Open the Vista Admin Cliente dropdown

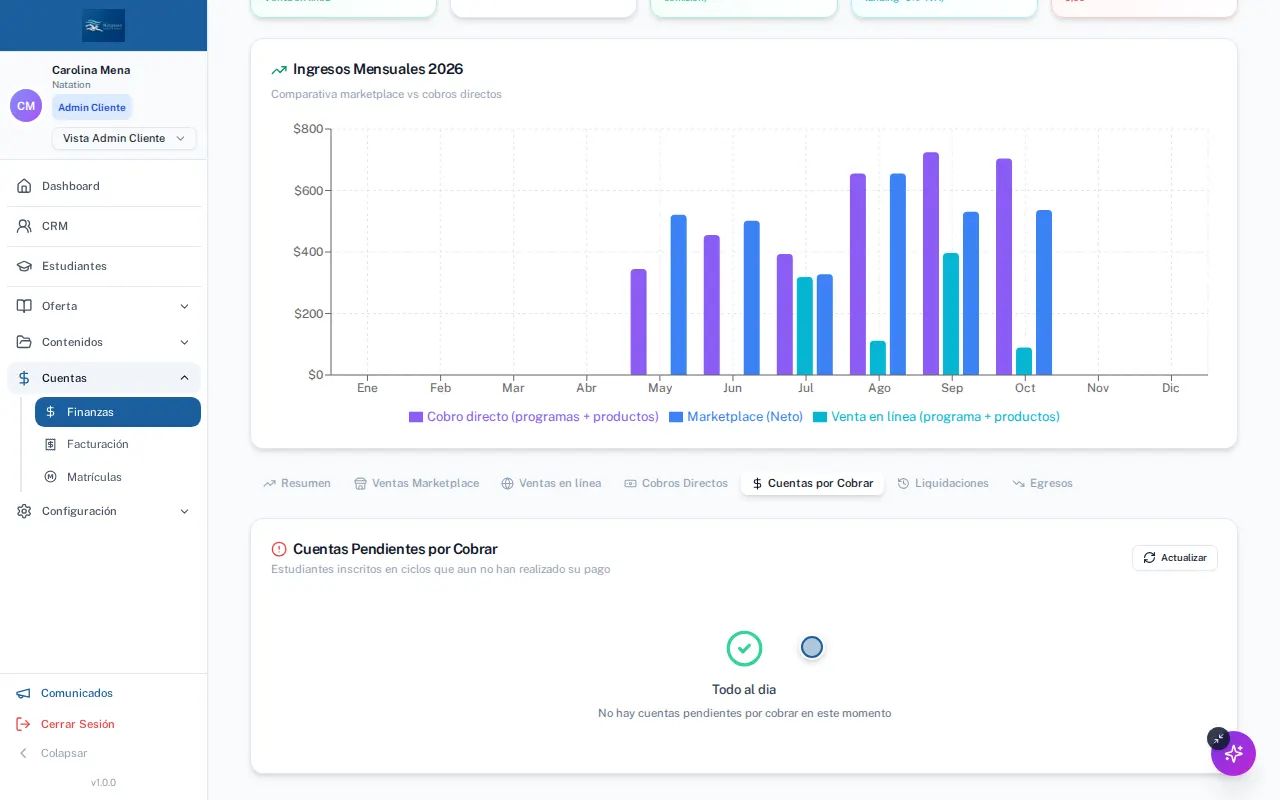[124, 138]
